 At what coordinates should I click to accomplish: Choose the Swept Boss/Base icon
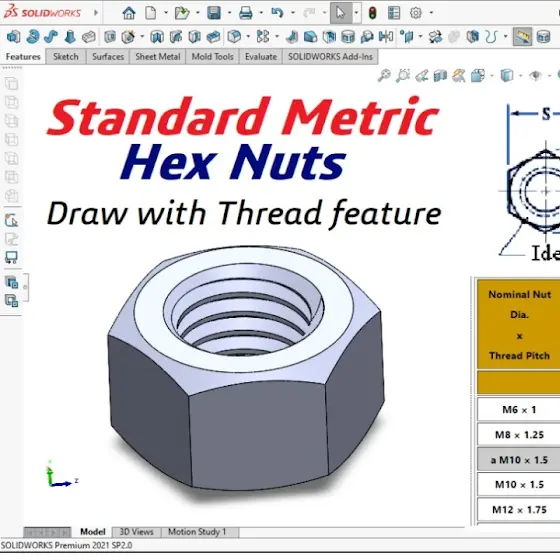(x=51, y=36)
